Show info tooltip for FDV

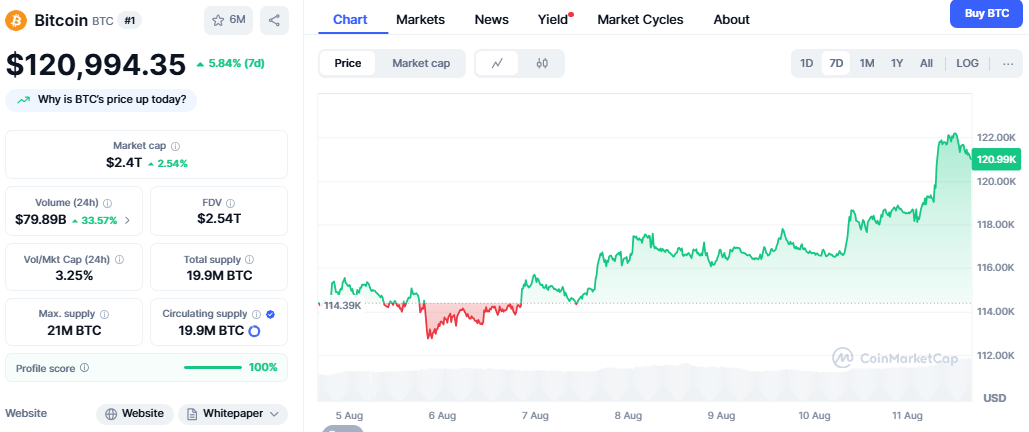pyautogui.click(x=230, y=203)
